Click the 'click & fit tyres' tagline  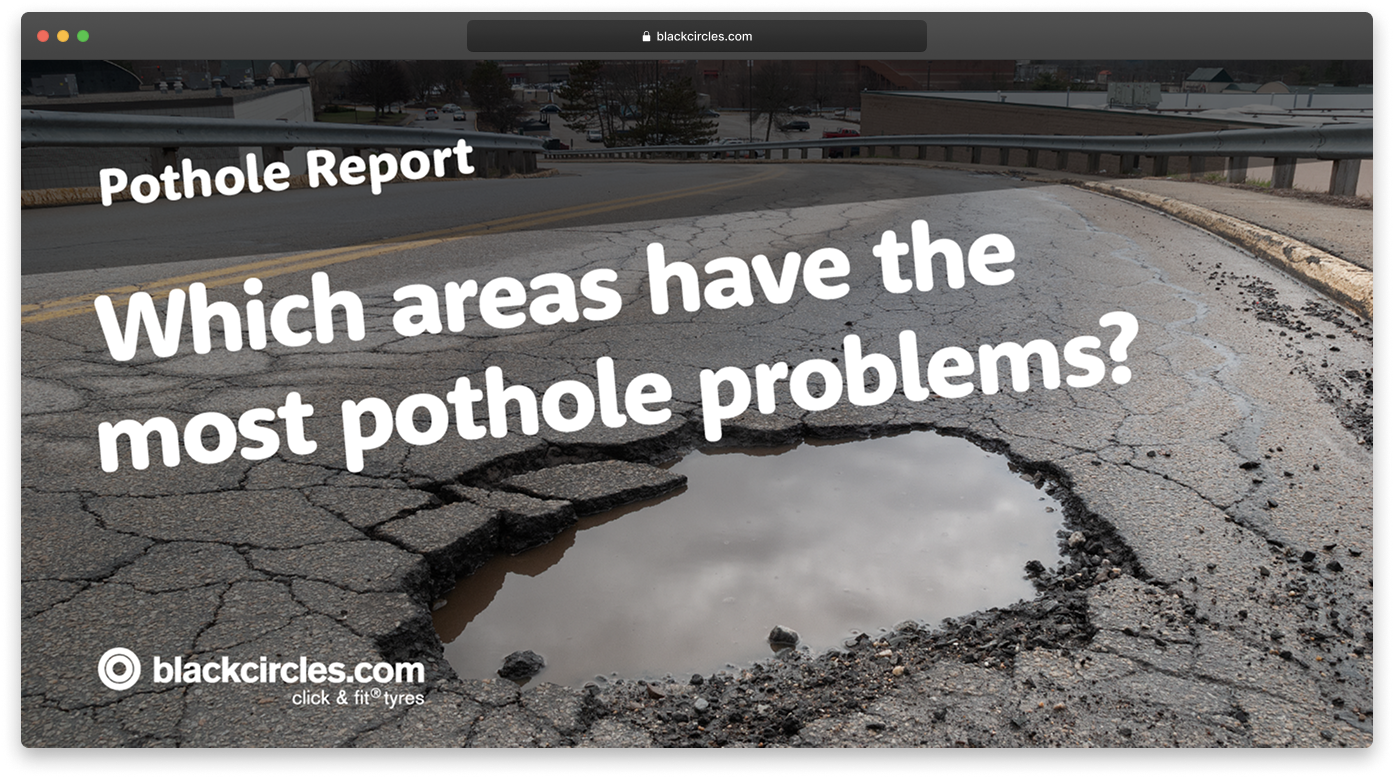pyautogui.click(x=357, y=698)
